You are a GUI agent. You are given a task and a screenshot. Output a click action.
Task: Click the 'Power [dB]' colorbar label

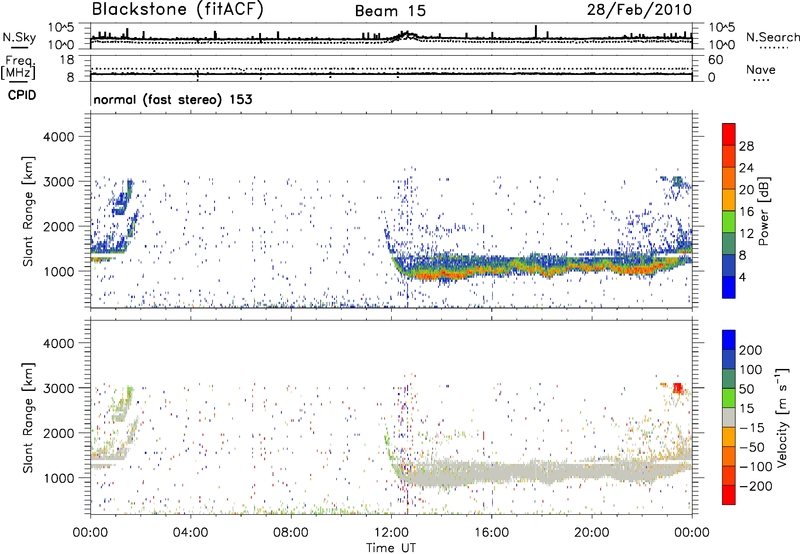pos(763,211)
